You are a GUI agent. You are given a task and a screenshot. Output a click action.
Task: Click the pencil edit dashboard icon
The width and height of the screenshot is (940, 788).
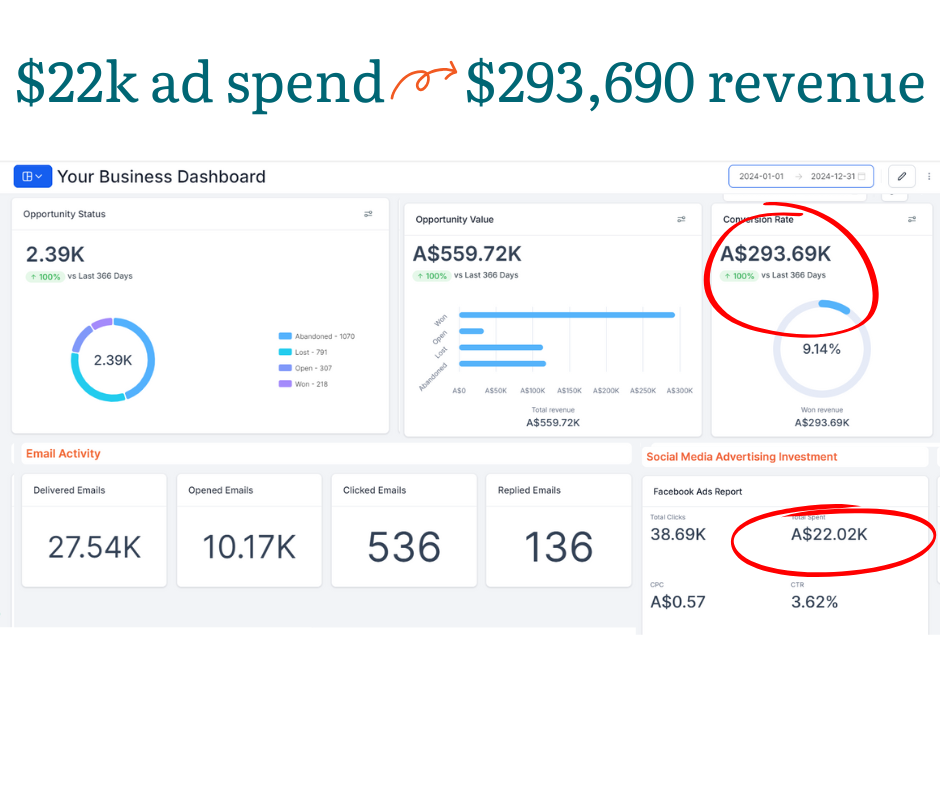point(901,176)
